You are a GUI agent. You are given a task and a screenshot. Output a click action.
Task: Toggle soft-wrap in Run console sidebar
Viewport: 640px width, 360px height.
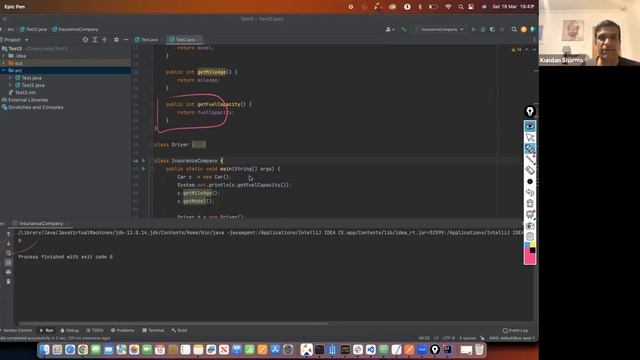tap(8, 253)
